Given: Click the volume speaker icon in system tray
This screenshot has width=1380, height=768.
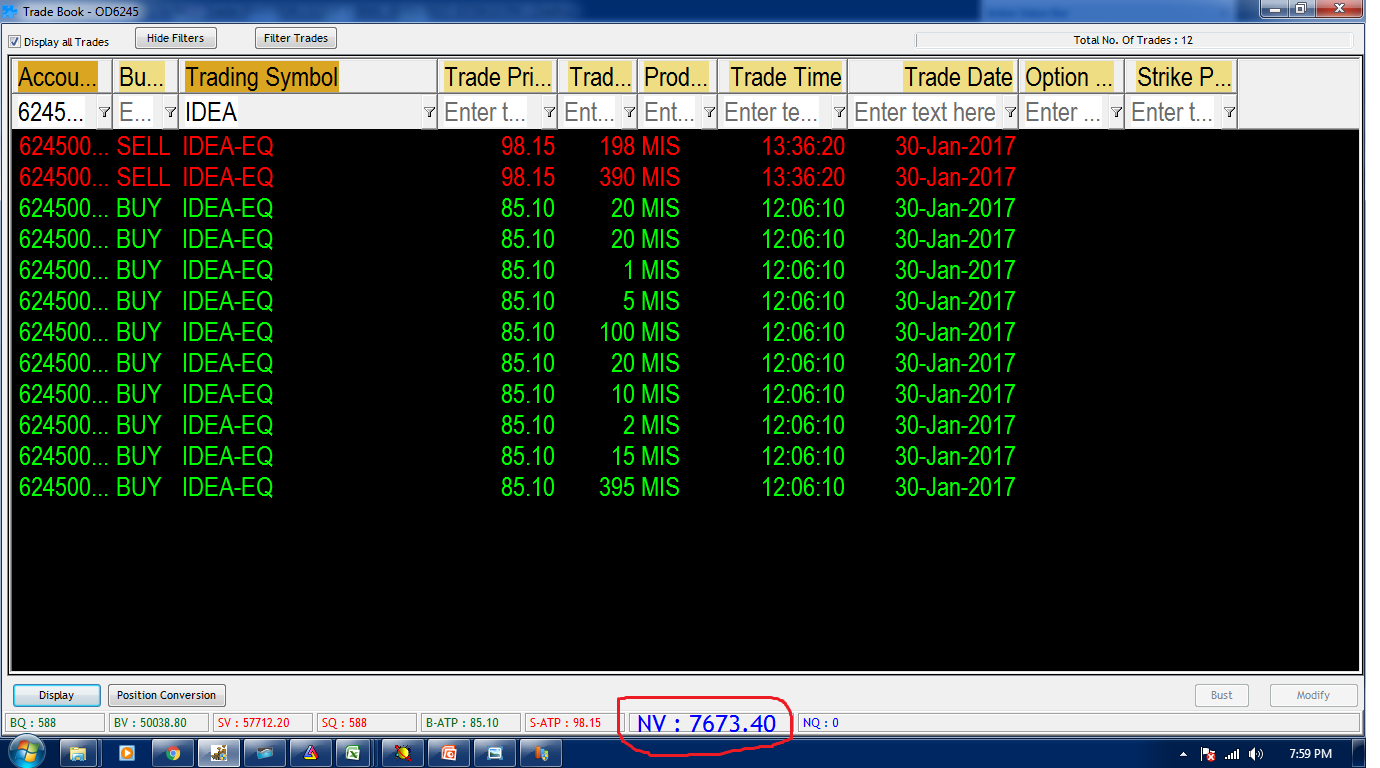Looking at the screenshot, I should 1256,754.
